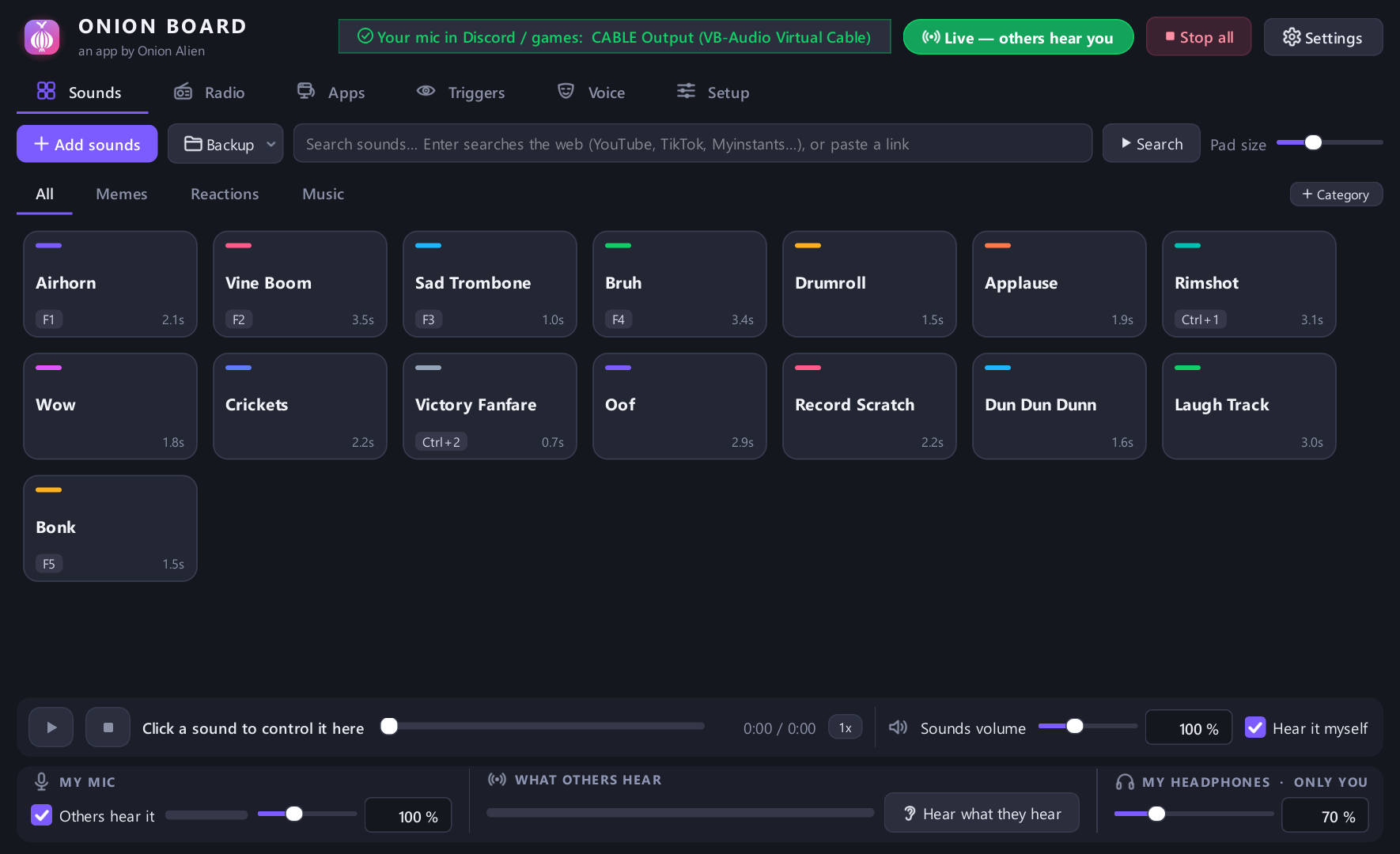Click the Search sounds input field
1400x854 pixels.
[x=693, y=144]
